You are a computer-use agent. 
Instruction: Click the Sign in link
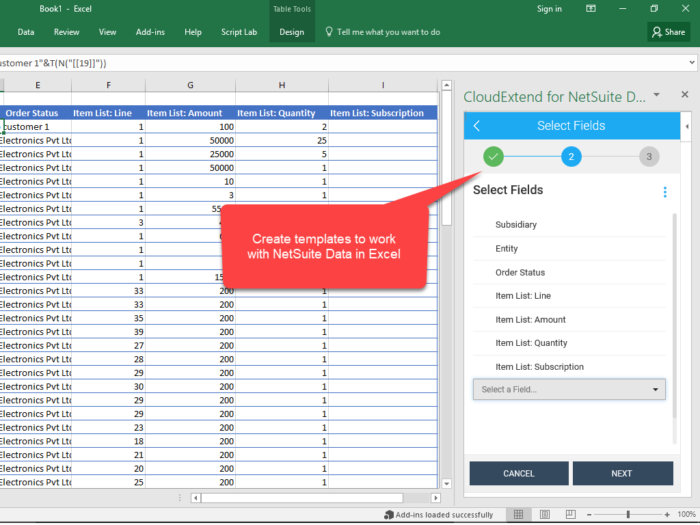click(x=549, y=9)
